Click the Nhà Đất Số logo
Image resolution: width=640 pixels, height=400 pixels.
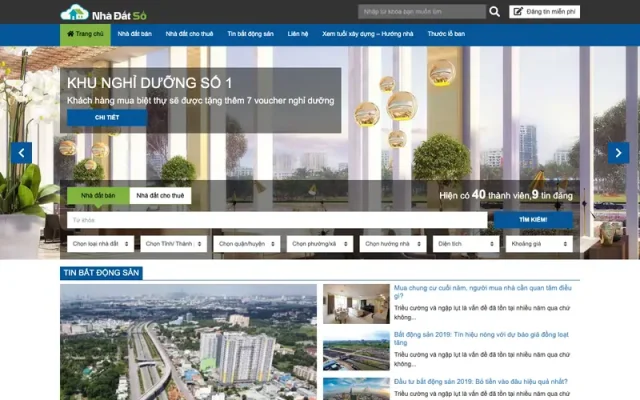click(x=104, y=13)
